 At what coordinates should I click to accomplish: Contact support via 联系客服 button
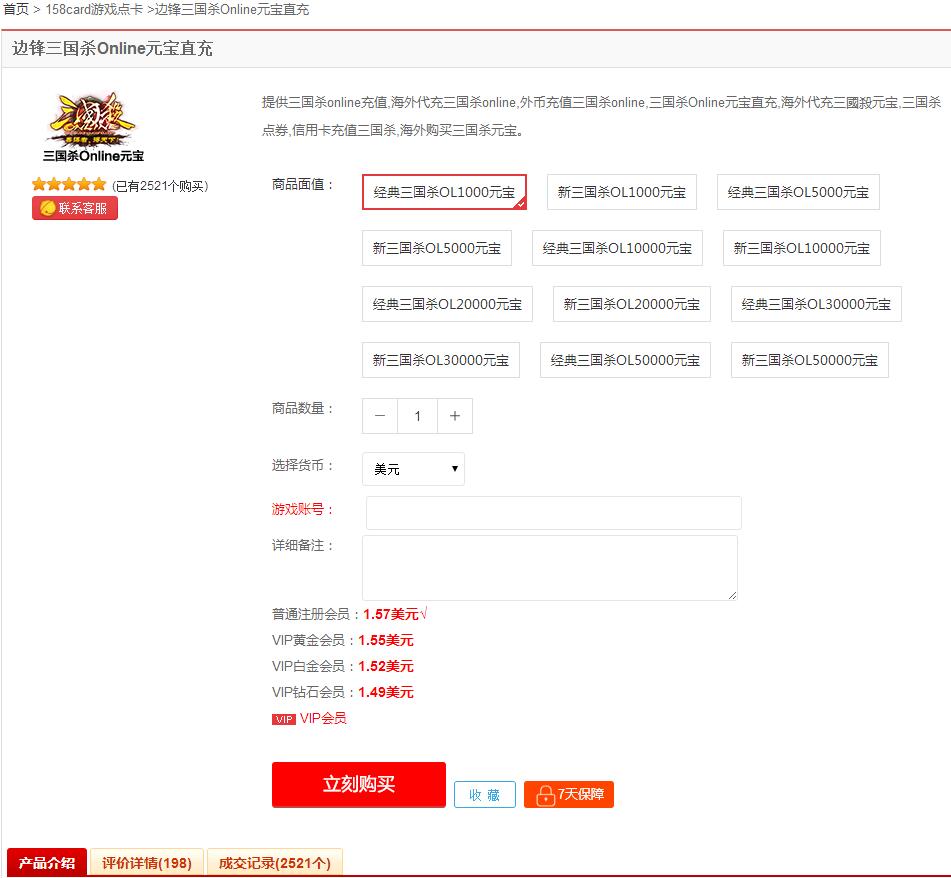[x=75, y=208]
